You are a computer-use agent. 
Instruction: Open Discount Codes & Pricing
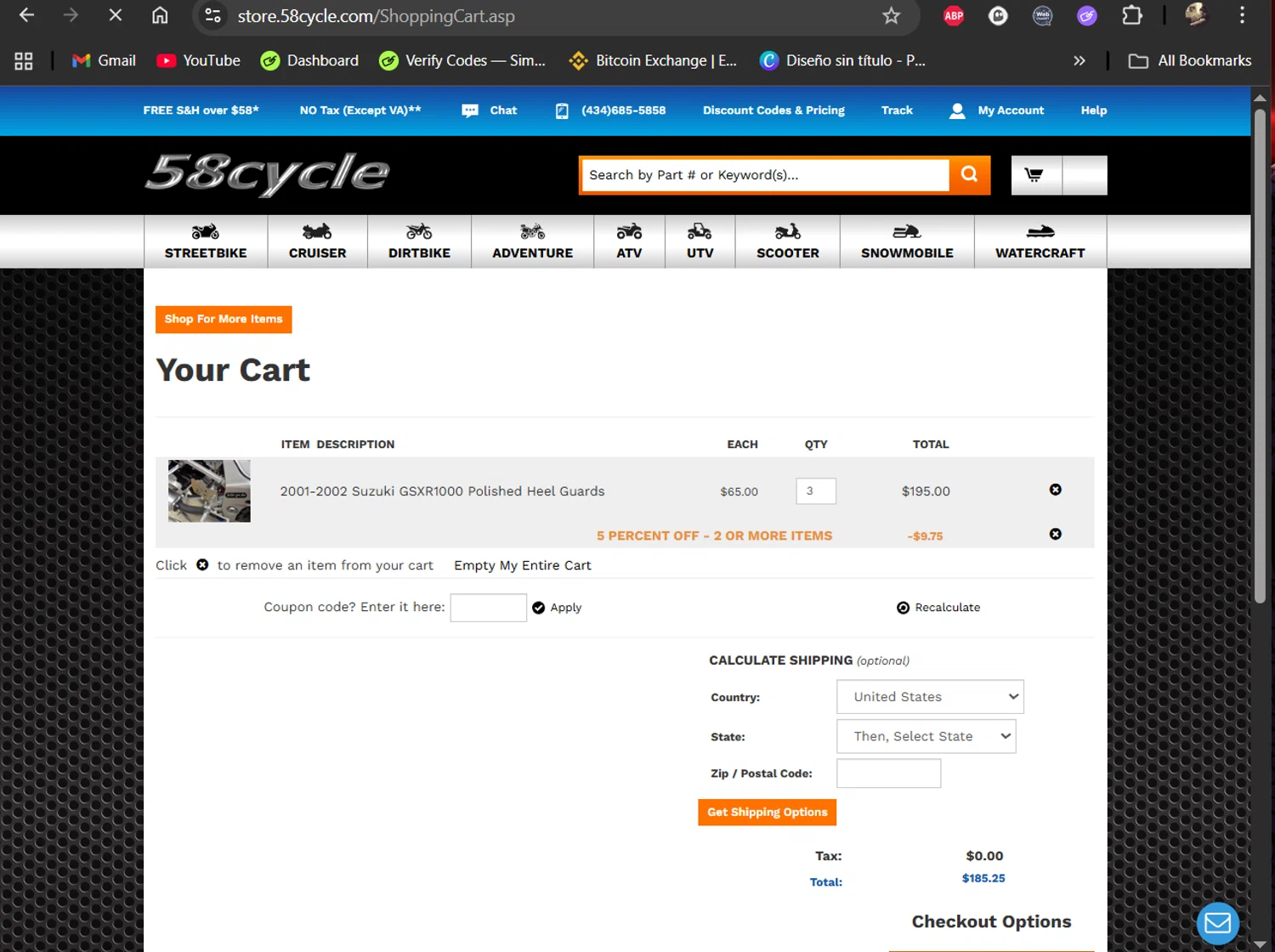773,110
